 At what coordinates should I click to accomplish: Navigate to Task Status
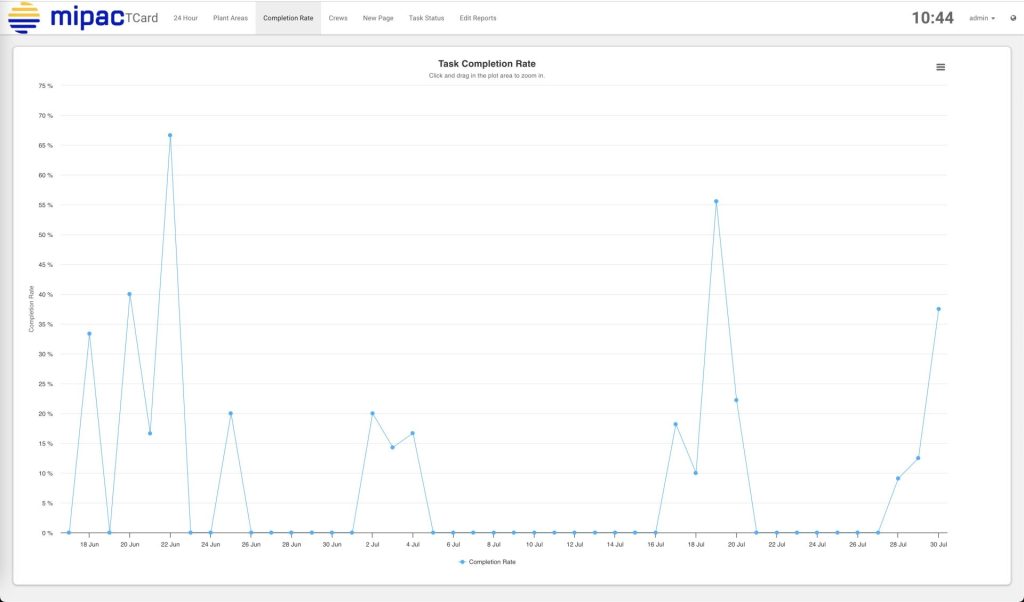(426, 18)
